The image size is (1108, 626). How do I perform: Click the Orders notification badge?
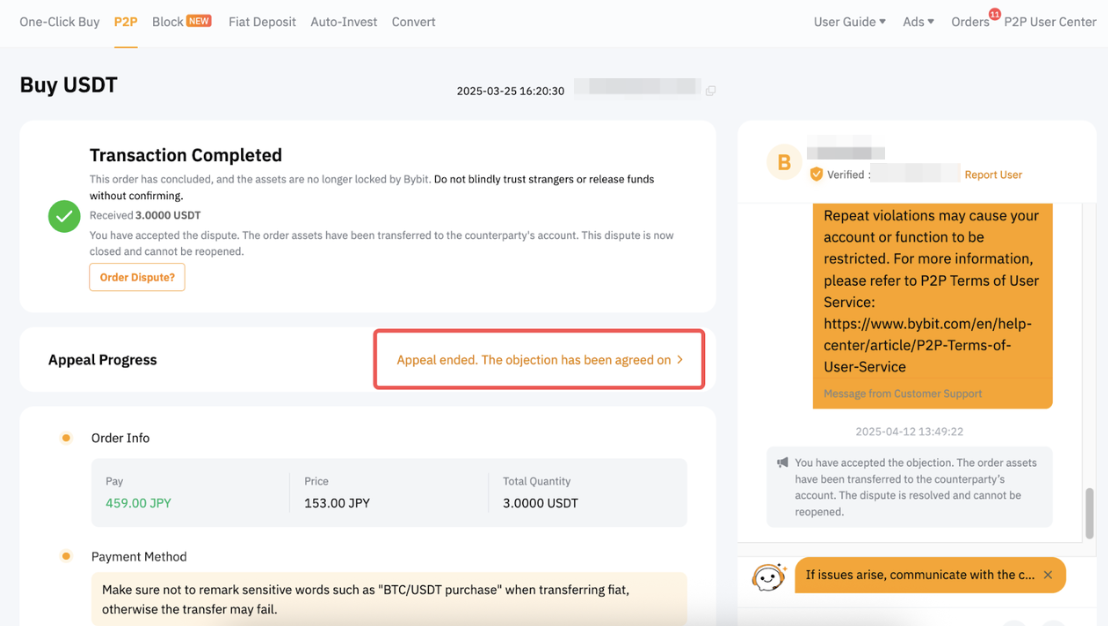tap(994, 14)
